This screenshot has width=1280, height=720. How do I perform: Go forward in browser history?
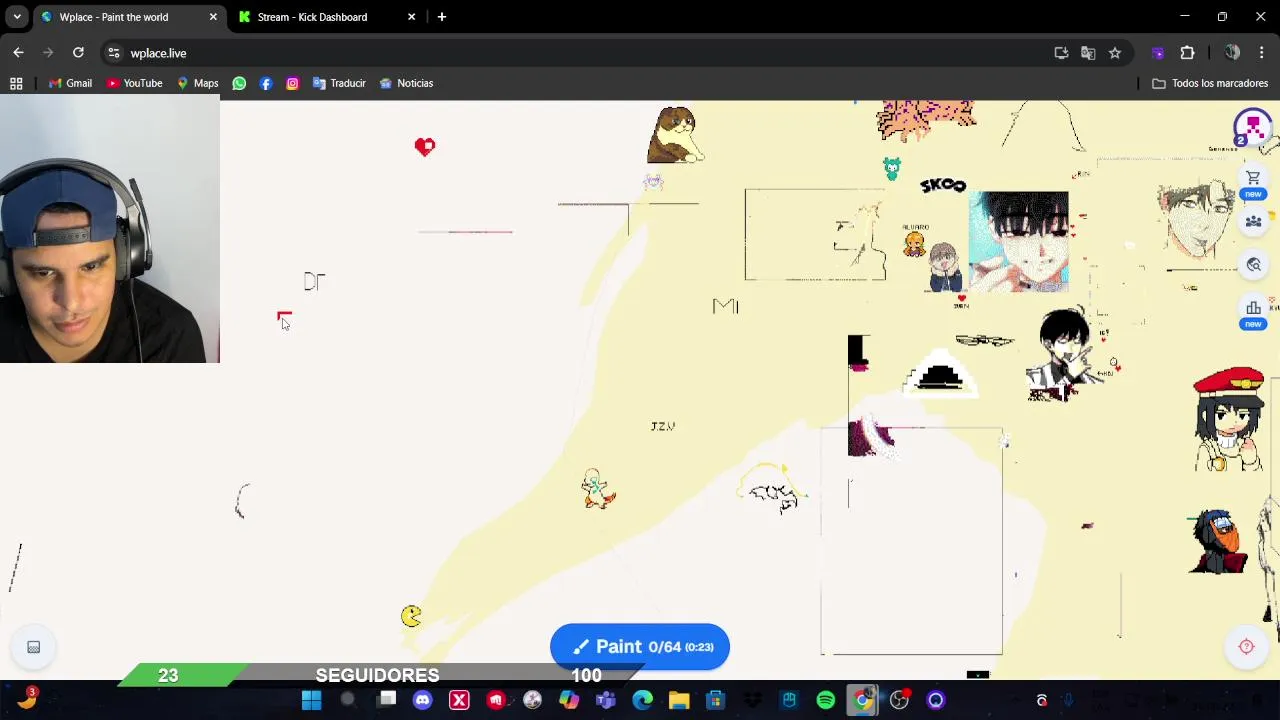point(48,53)
